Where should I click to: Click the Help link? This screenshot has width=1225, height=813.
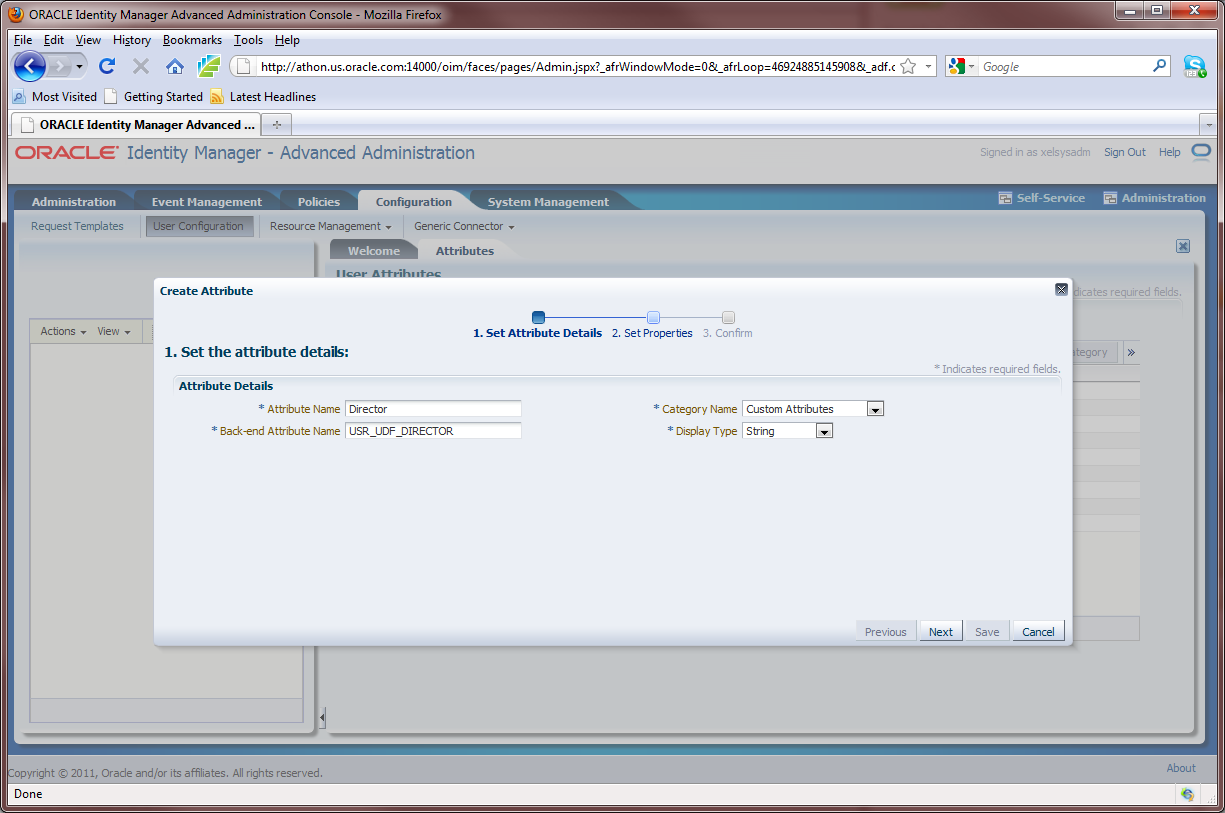tap(1169, 152)
